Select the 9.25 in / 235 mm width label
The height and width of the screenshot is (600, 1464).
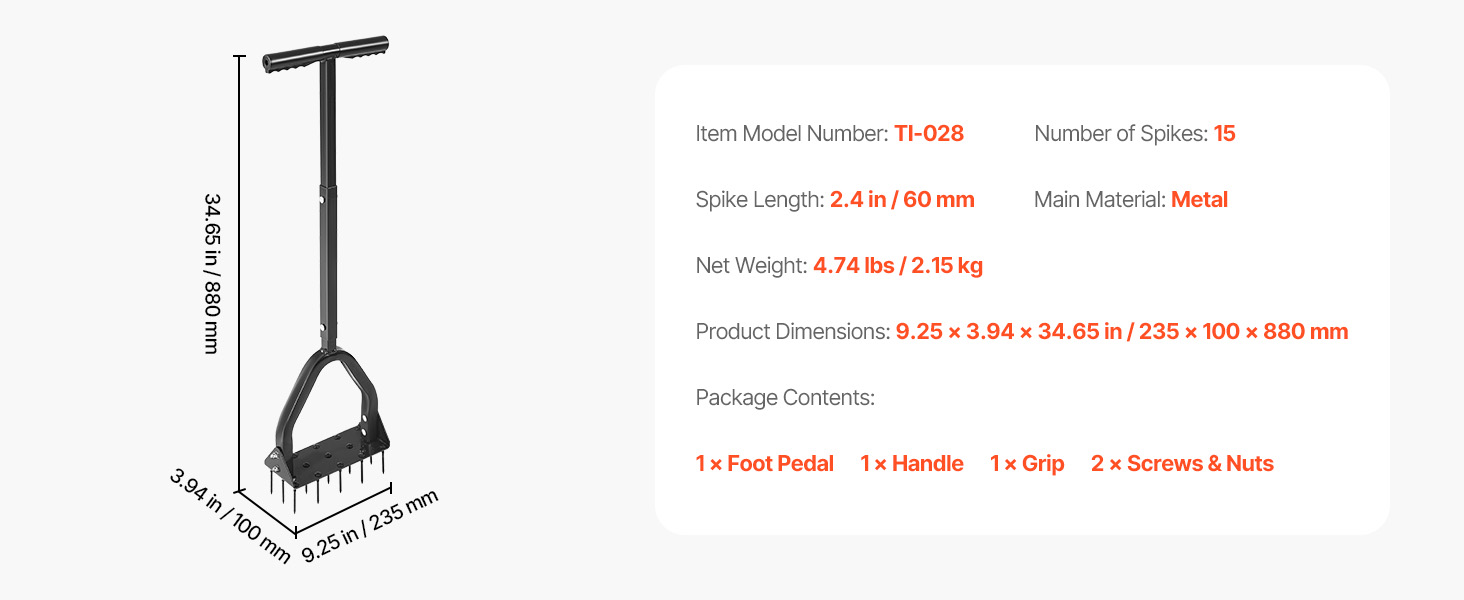pyautogui.click(x=370, y=525)
